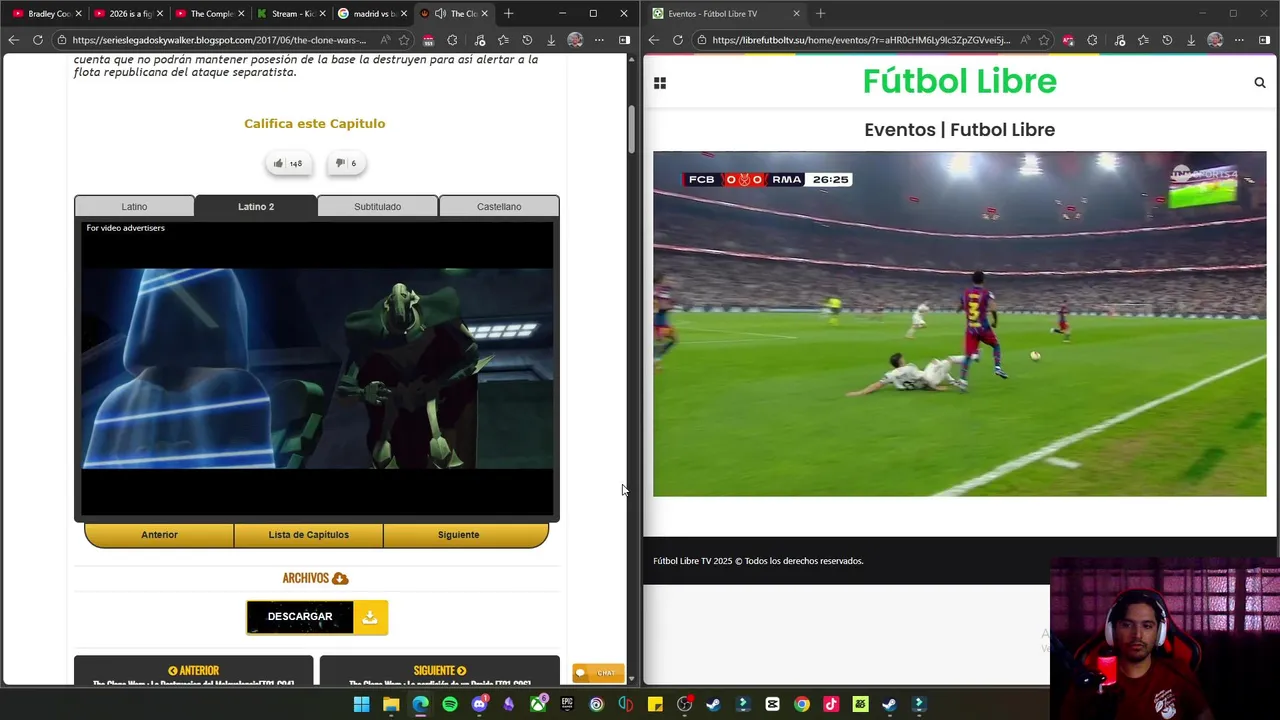The height and width of the screenshot is (720, 1280).
Task: Click the Fútbol Libre logo title
Action: tap(959, 81)
